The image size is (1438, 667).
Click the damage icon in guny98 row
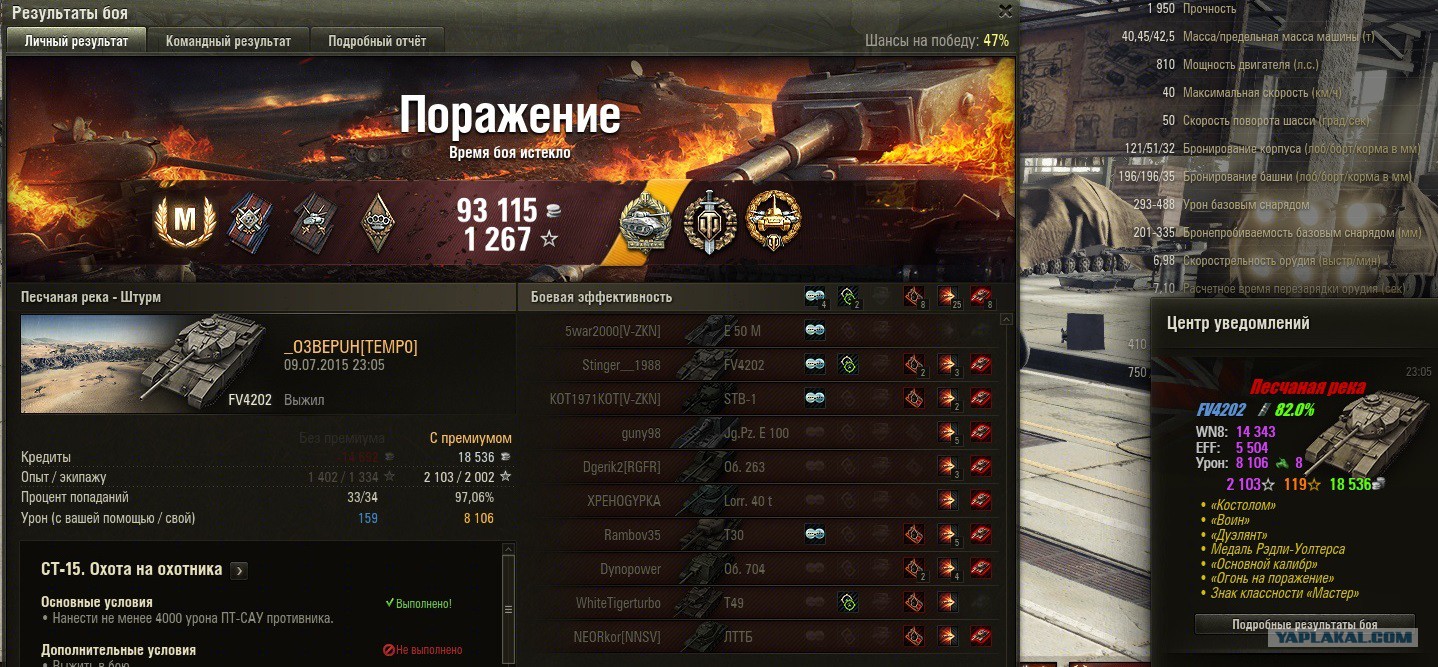(948, 433)
